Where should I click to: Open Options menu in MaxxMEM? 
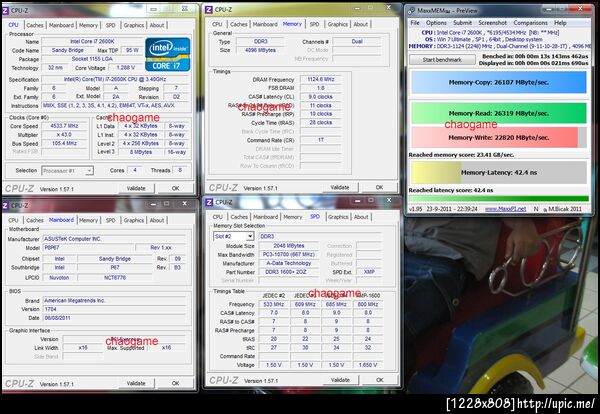pyautogui.click(x=436, y=23)
